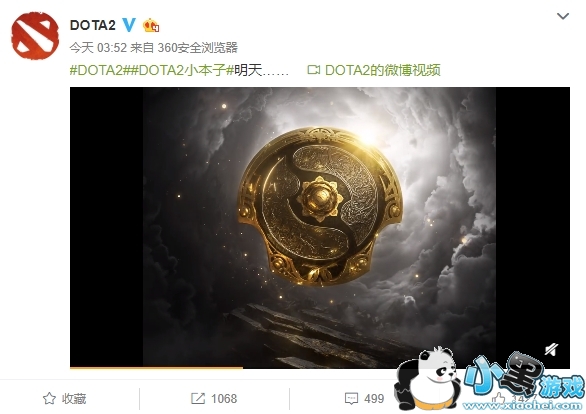Unmute the video with the speaker icon

(551, 350)
